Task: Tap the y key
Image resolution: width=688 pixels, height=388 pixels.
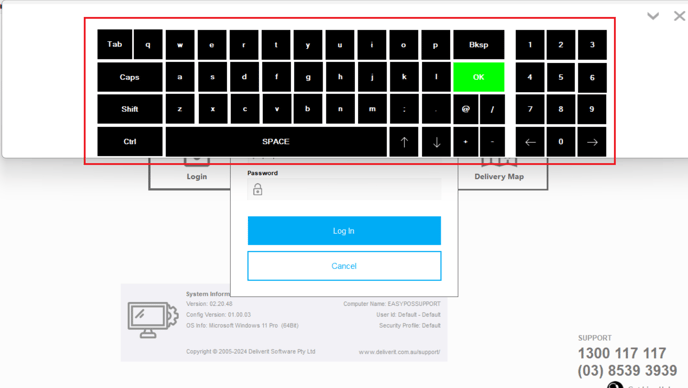Action: tap(308, 45)
